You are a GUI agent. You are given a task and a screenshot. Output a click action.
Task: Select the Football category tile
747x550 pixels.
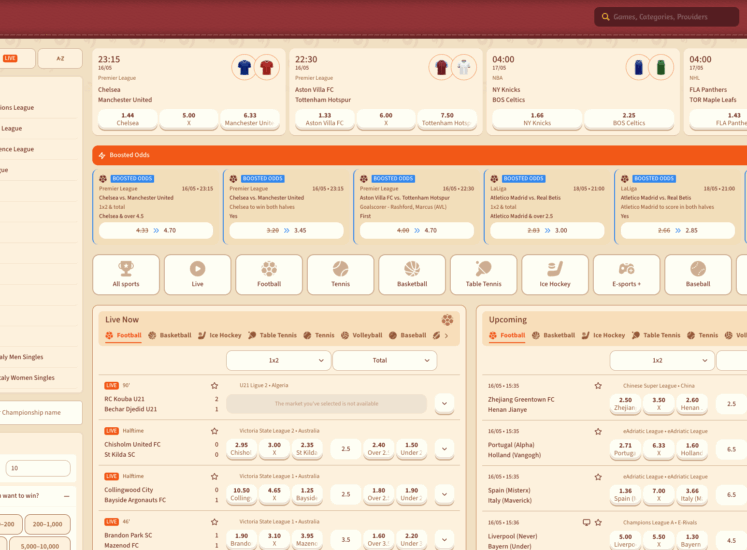[x=269, y=275]
